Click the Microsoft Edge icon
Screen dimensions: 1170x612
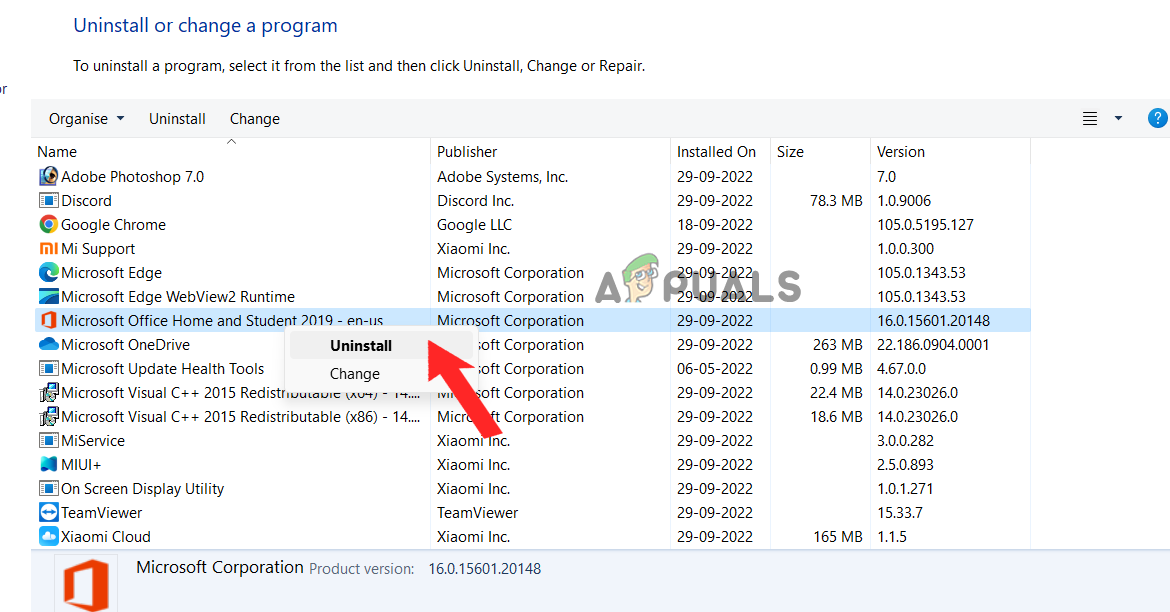tap(48, 272)
